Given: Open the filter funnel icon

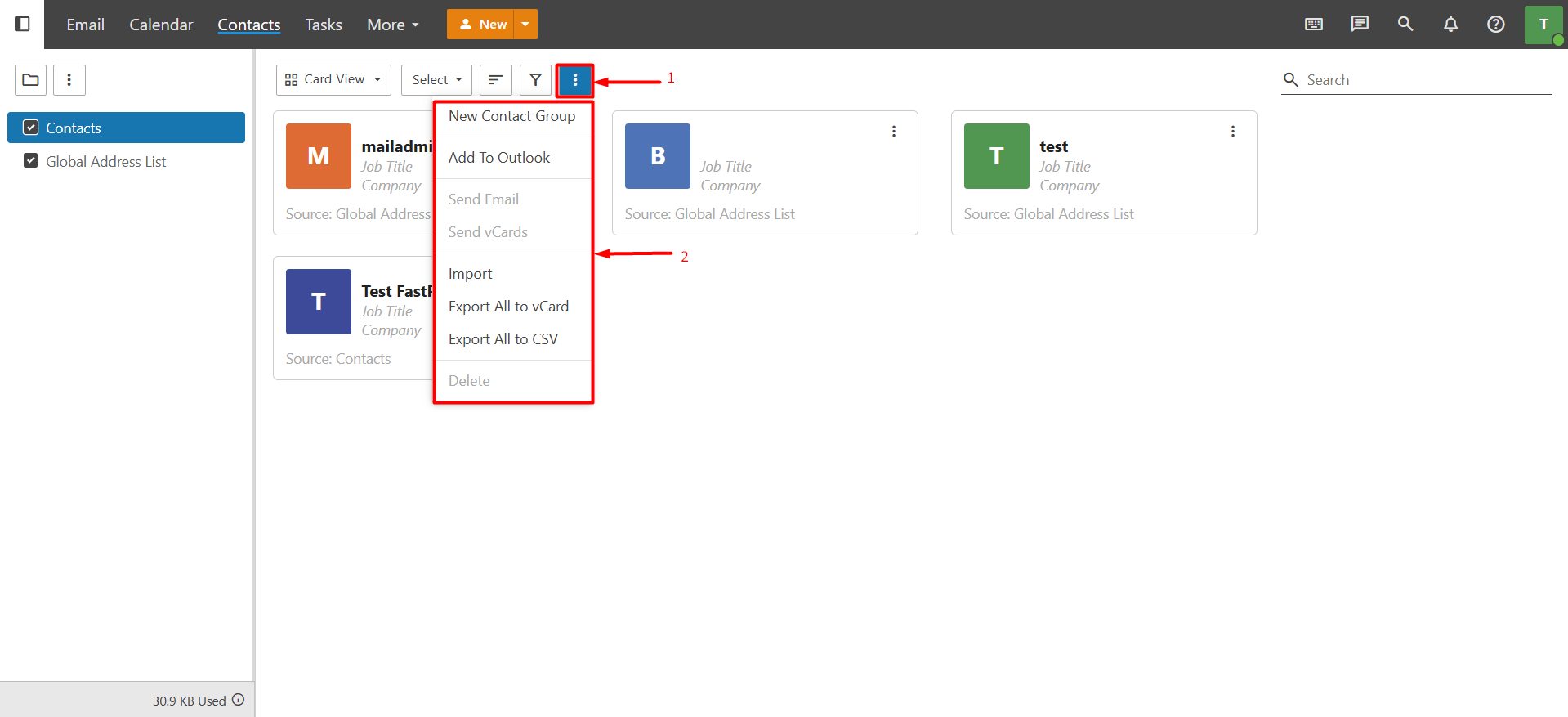Looking at the screenshot, I should 535,80.
